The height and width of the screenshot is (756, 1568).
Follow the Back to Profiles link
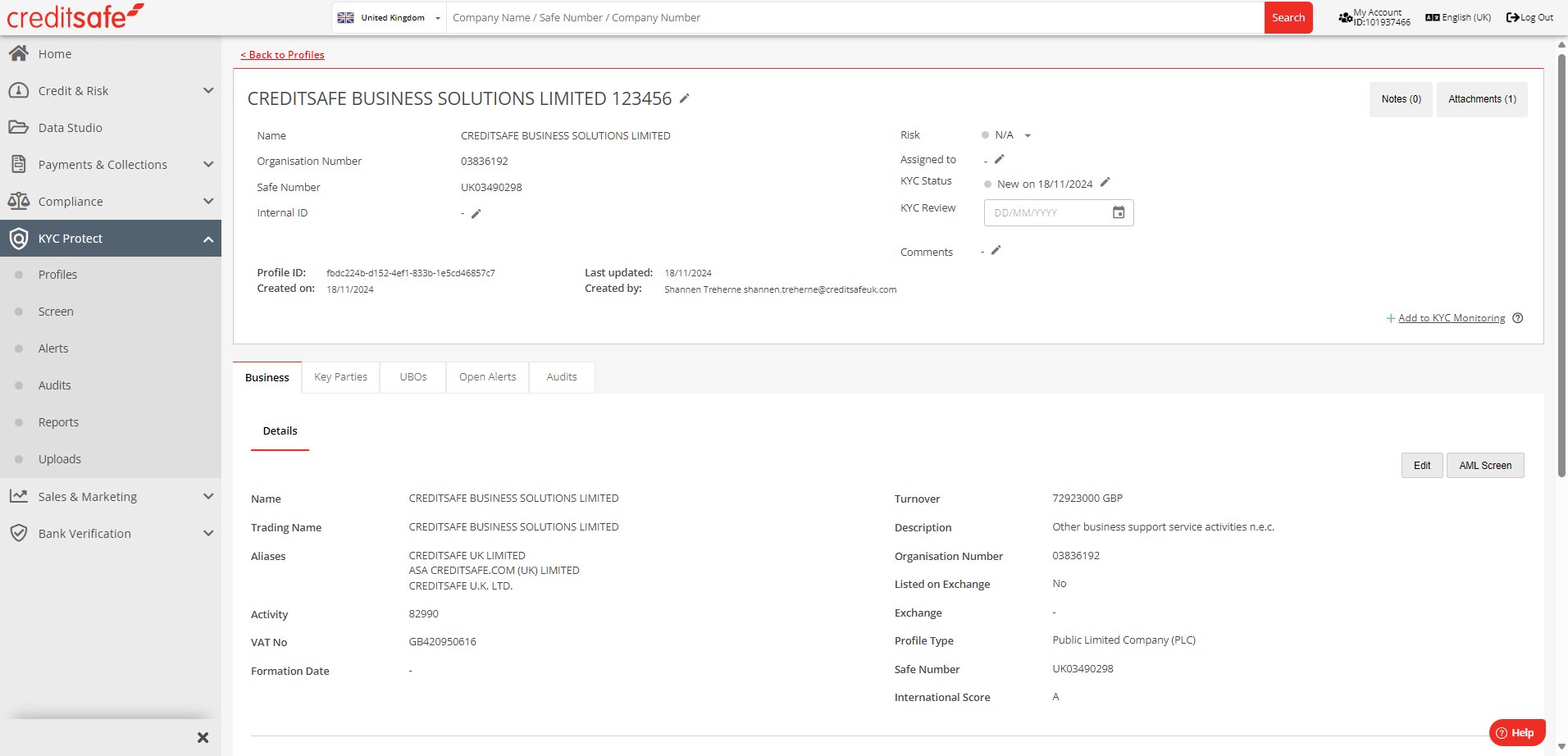pos(282,55)
